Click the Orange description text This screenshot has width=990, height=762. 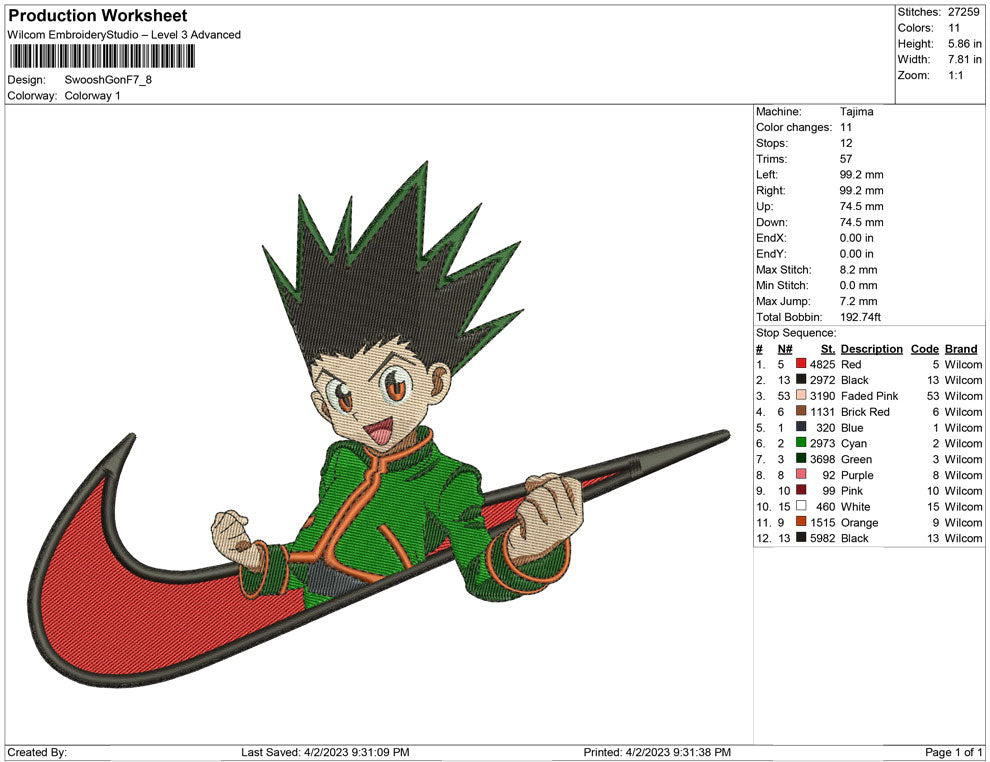859,522
